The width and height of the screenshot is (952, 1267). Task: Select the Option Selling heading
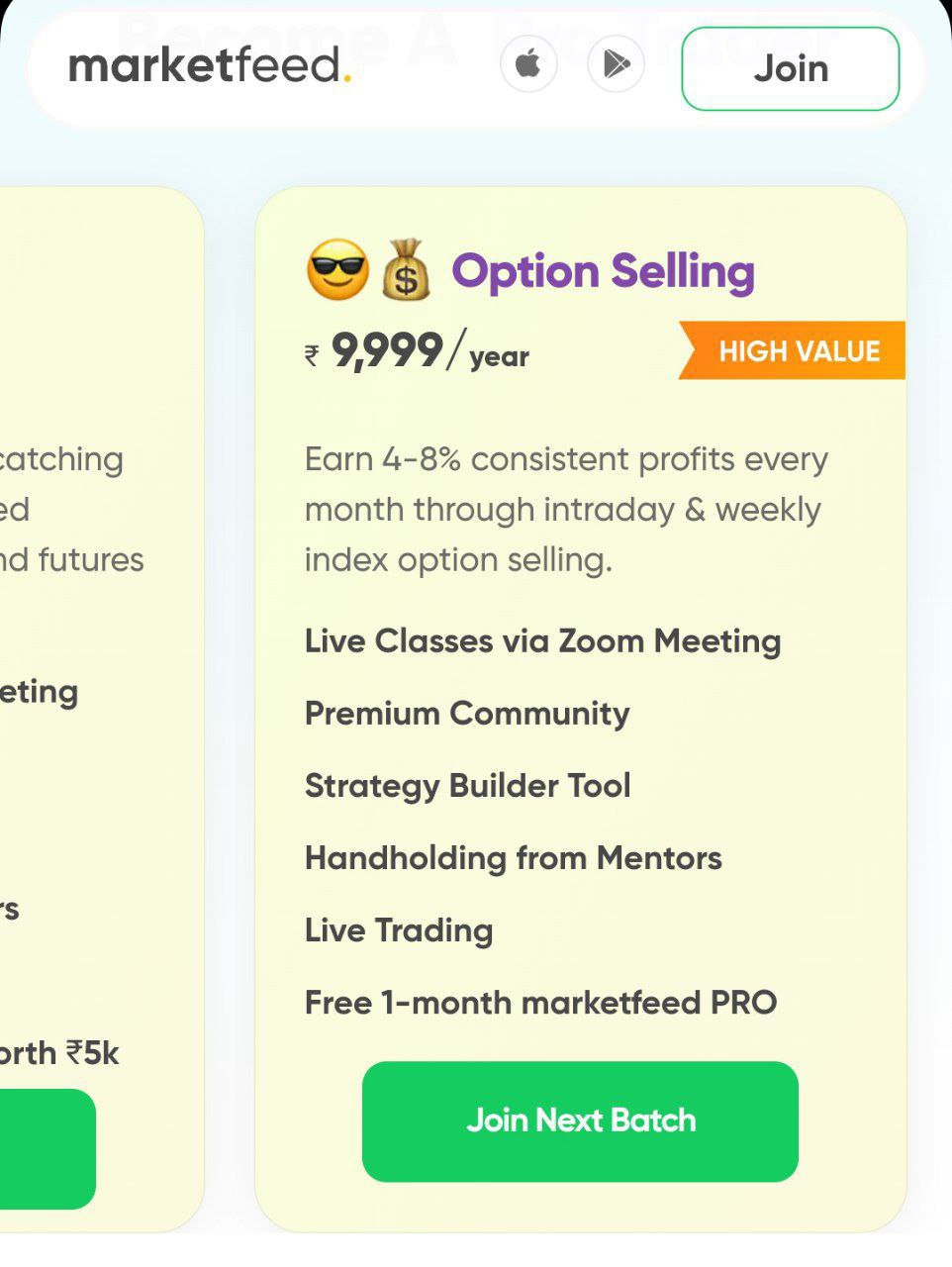(x=603, y=271)
